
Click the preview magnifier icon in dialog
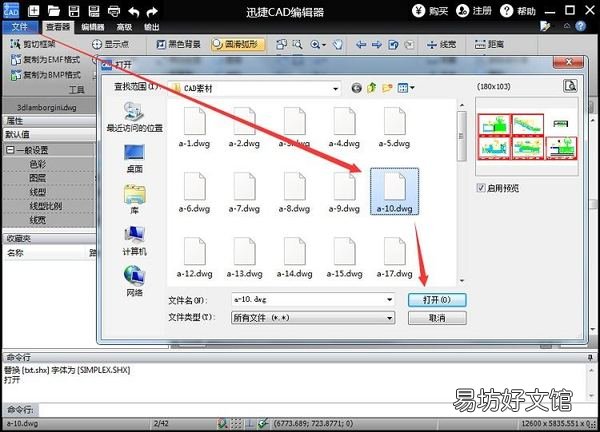pos(570,86)
